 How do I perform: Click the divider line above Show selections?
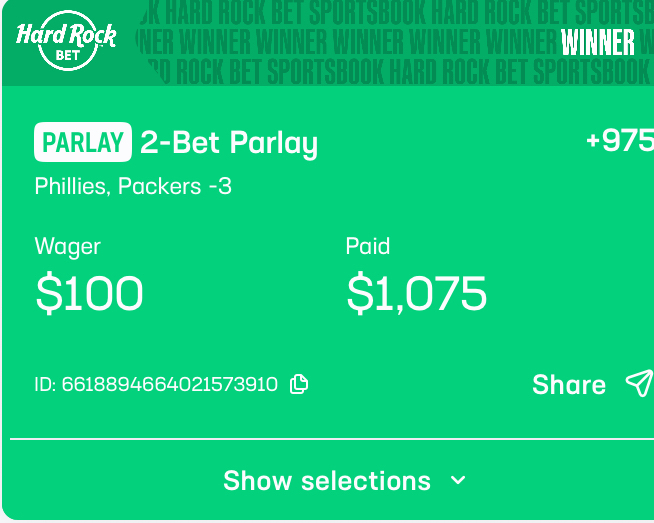[330, 438]
